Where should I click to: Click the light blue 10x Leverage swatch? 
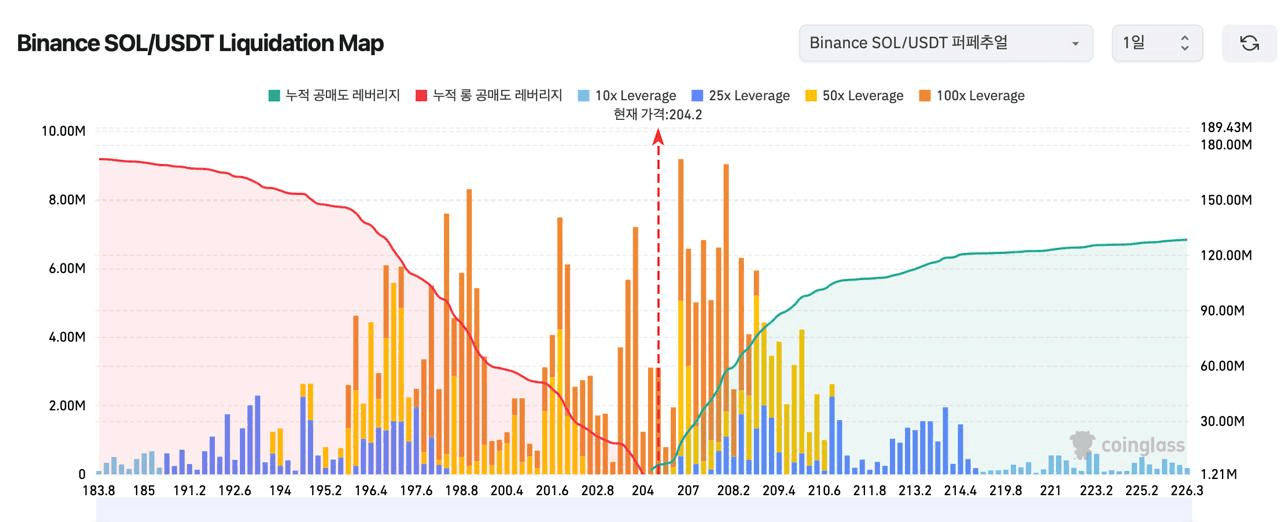(582, 96)
